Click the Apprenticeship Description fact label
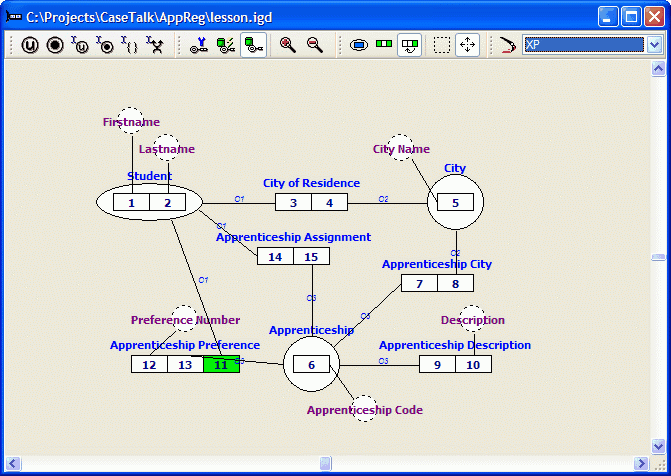Image resolution: width=671 pixels, height=476 pixels. point(454,345)
